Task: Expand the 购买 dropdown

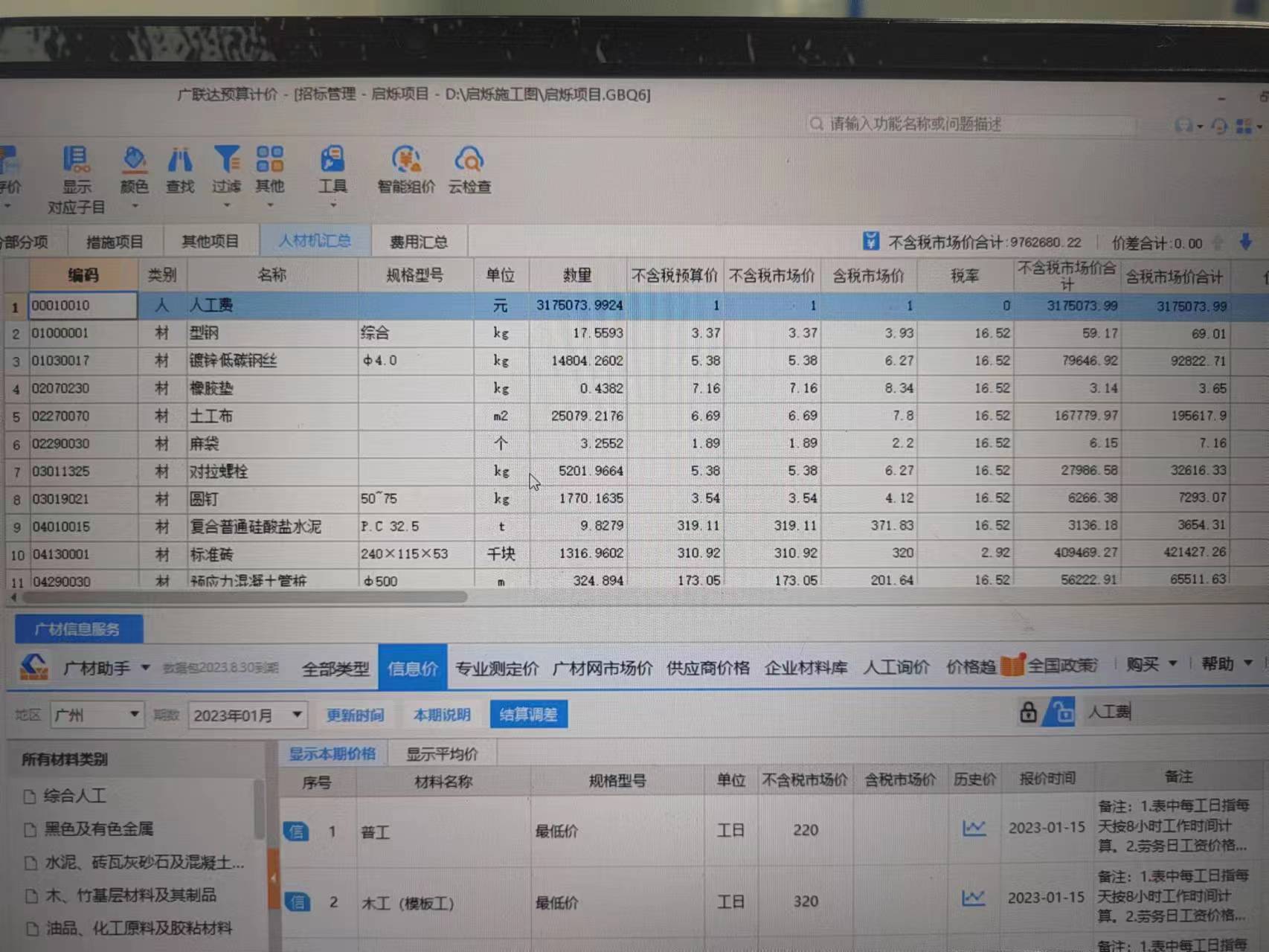Action: (1173, 663)
